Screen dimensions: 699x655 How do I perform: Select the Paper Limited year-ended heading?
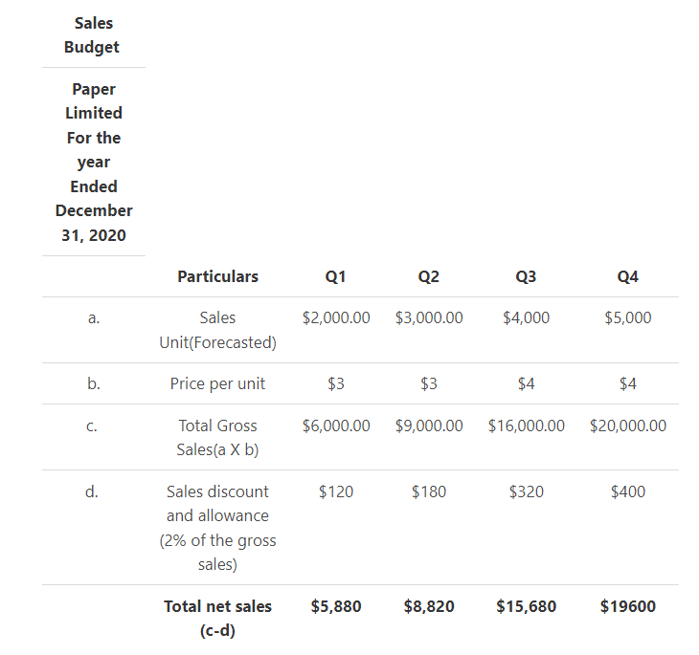pyautogui.click(x=94, y=162)
